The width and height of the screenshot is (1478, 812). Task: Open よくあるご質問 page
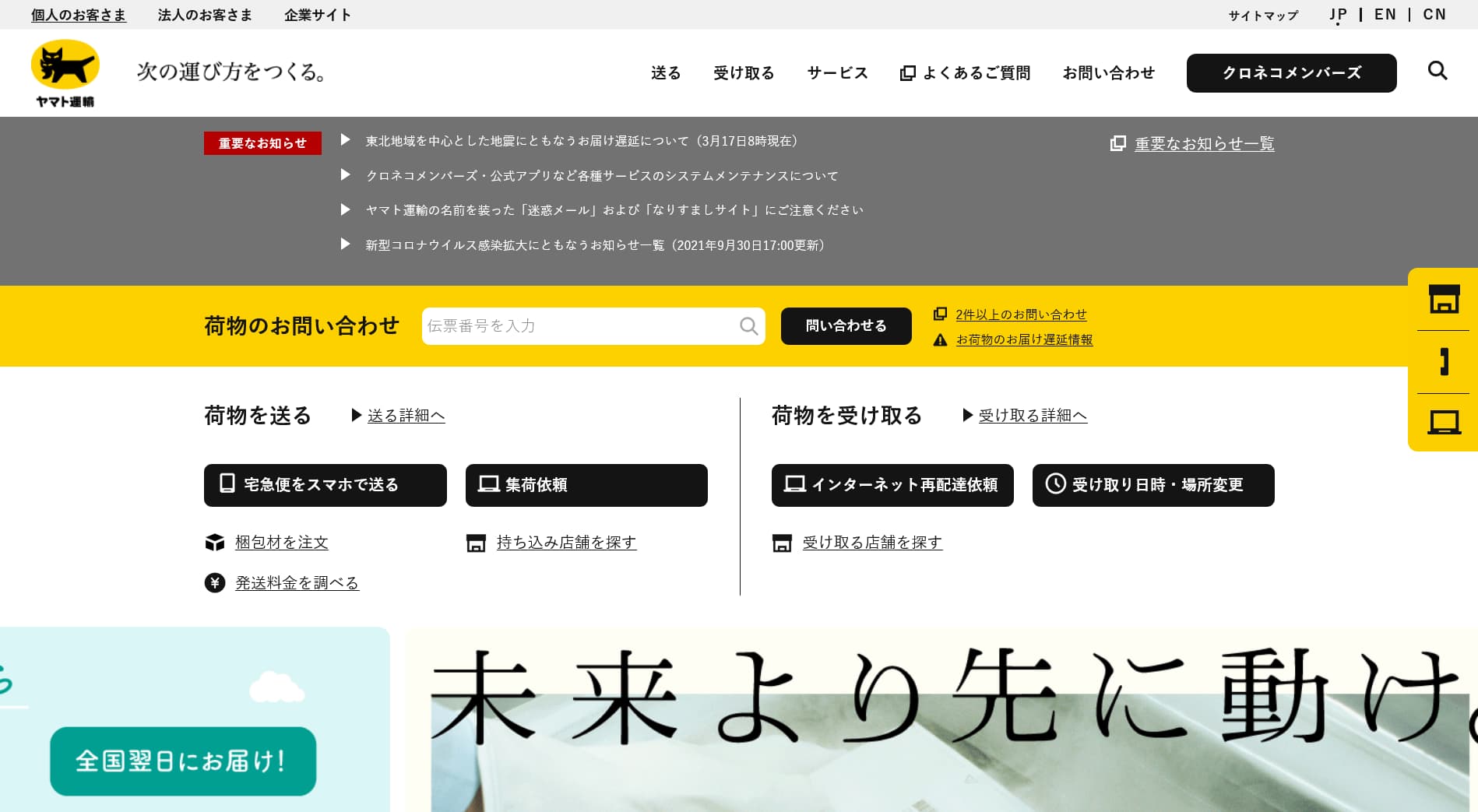click(966, 73)
